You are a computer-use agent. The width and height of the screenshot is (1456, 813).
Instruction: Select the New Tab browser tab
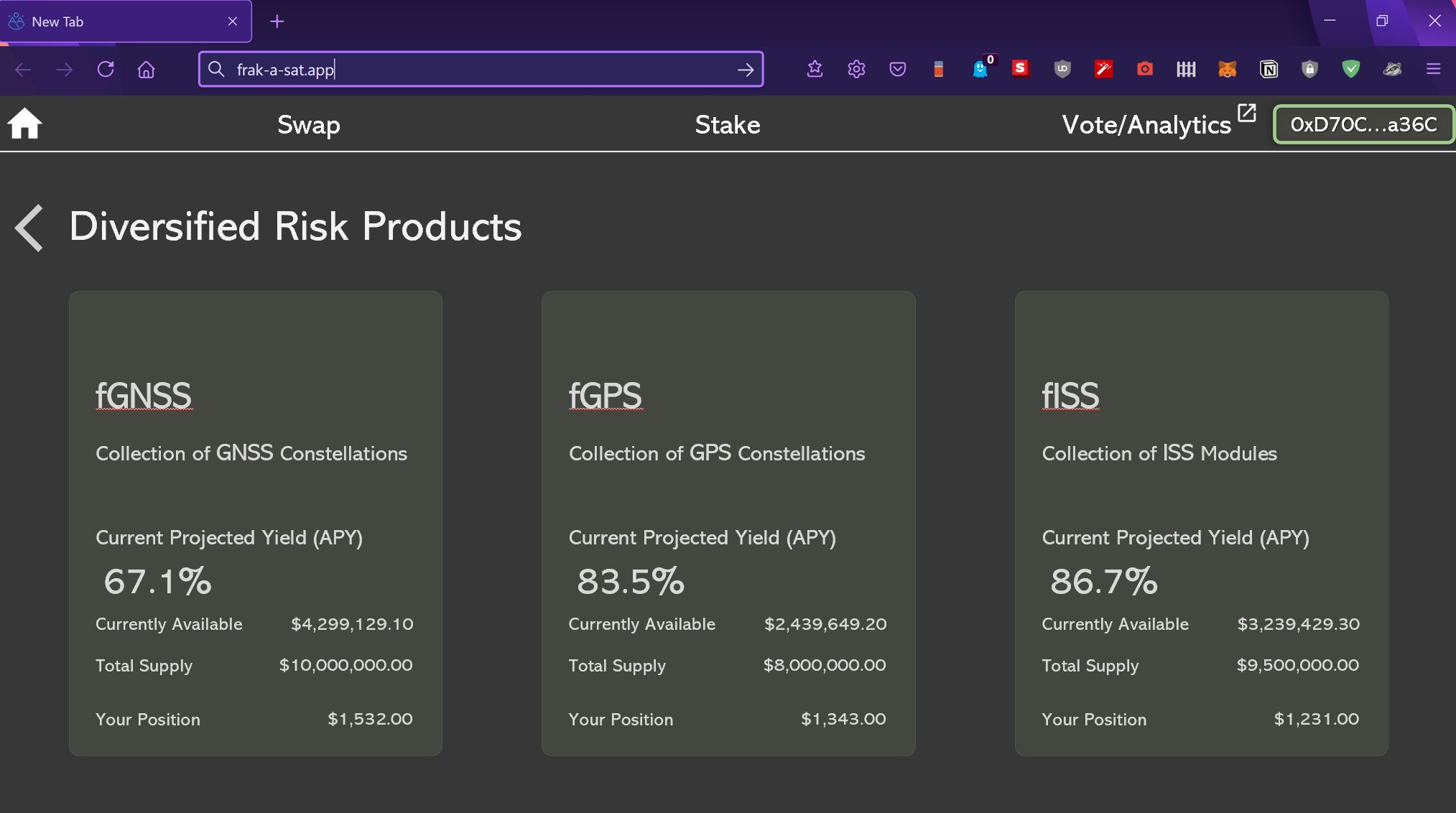pos(126,22)
